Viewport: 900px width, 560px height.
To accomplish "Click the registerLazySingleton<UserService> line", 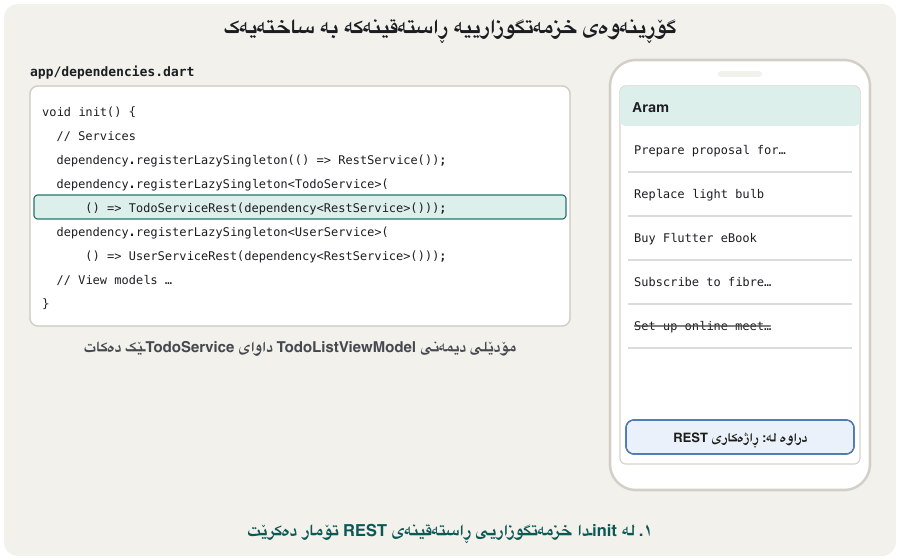I will [x=222, y=232].
